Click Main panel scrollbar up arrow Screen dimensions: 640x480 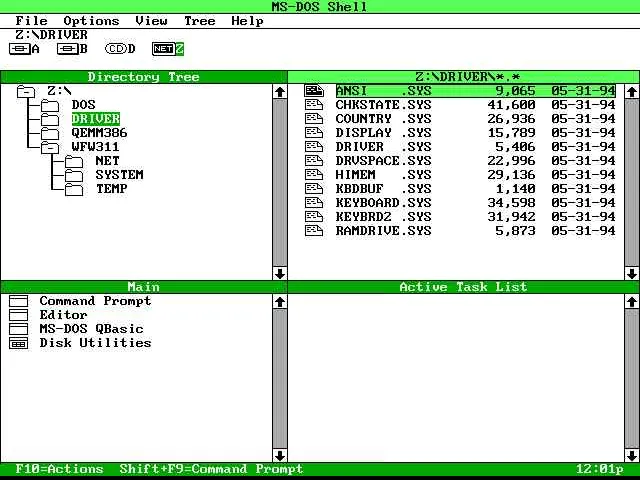tap(280, 302)
